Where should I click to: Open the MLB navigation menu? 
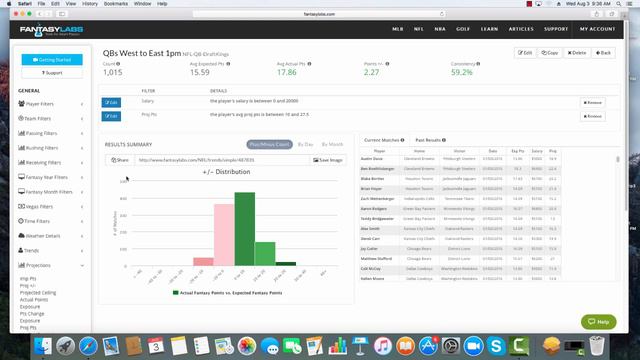398,29
